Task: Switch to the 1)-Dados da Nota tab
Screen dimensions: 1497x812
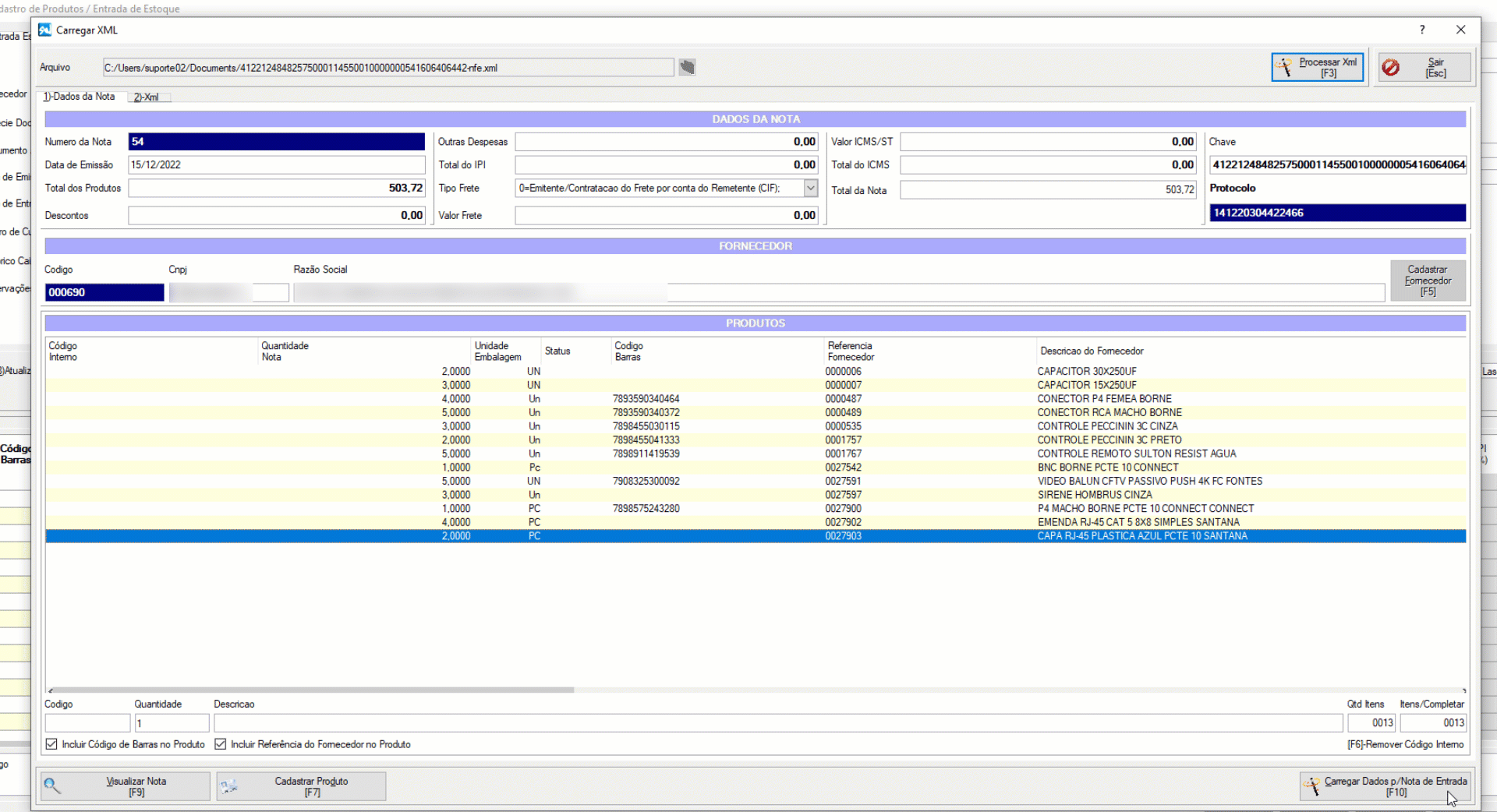Action: pyautogui.click(x=79, y=97)
